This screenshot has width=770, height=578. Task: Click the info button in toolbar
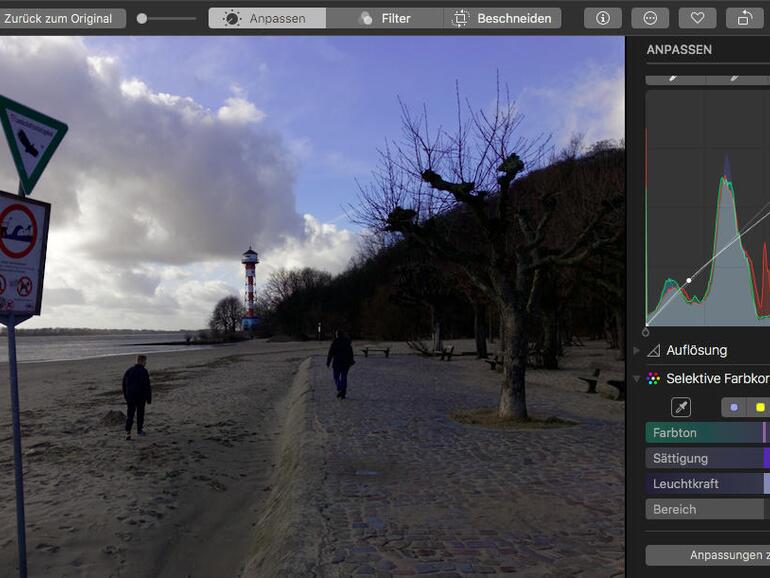click(602, 18)
